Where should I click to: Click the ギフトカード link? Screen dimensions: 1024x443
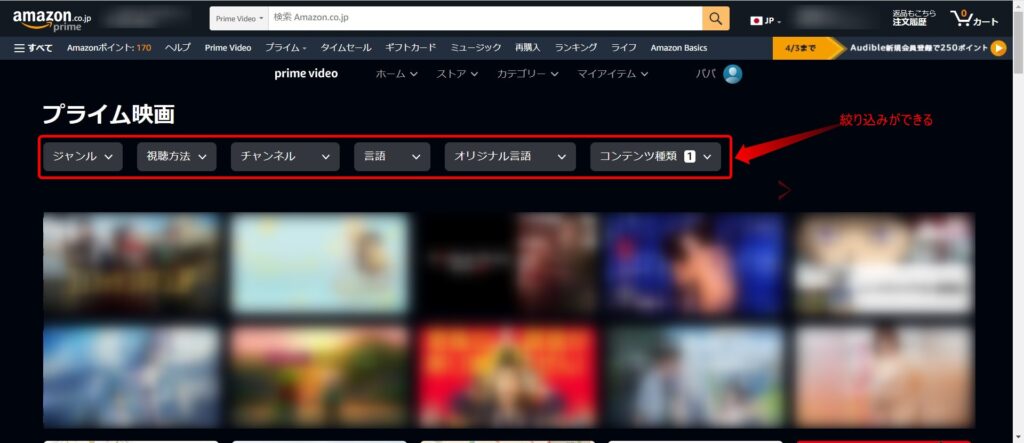click(411, 48)
